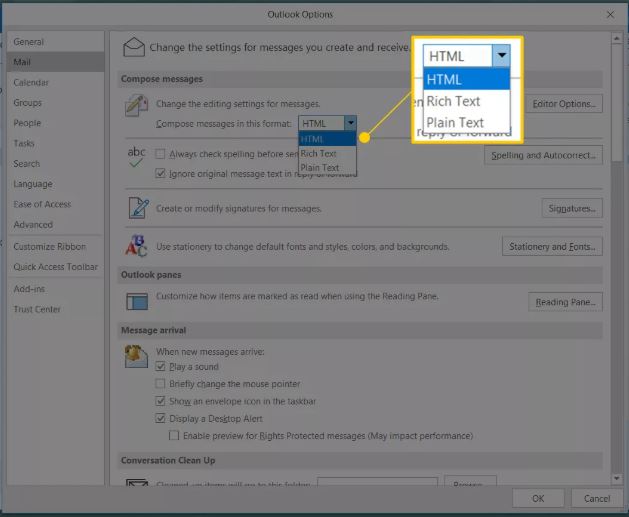629x517 pixels.
Task: Open the Search options category
Action: pyautogui.click(x=55, y=164)
